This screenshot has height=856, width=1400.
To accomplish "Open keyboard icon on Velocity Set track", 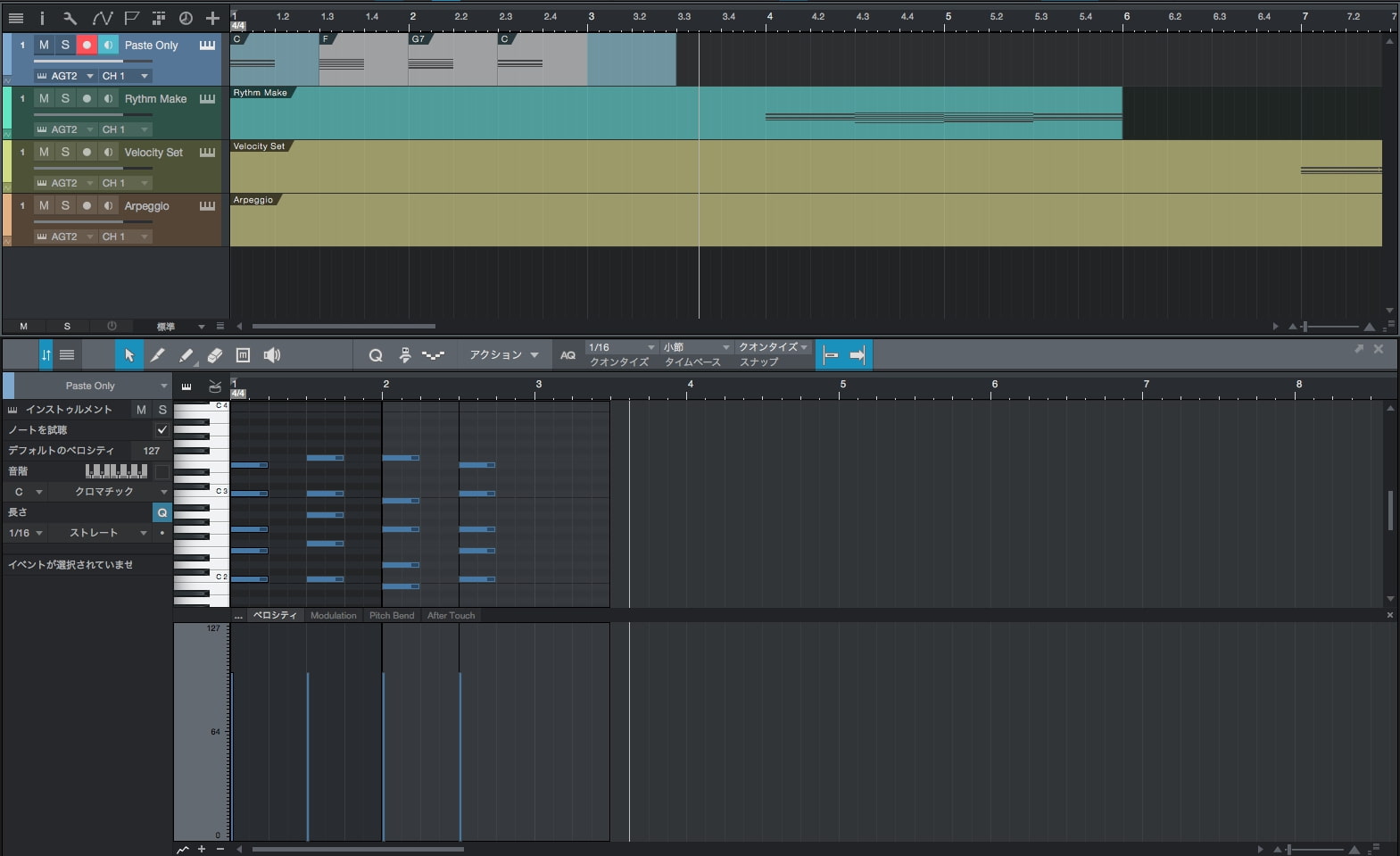I will pos(207,152).
